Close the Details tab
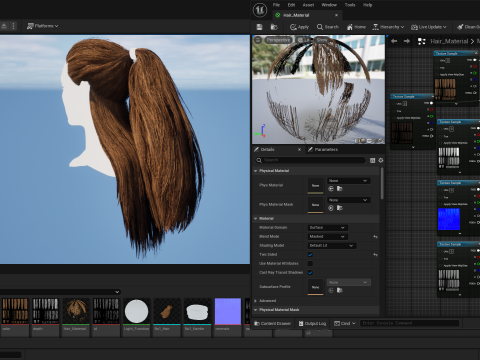The height and width of the screenshot is (360, 480). coord(299,149)
